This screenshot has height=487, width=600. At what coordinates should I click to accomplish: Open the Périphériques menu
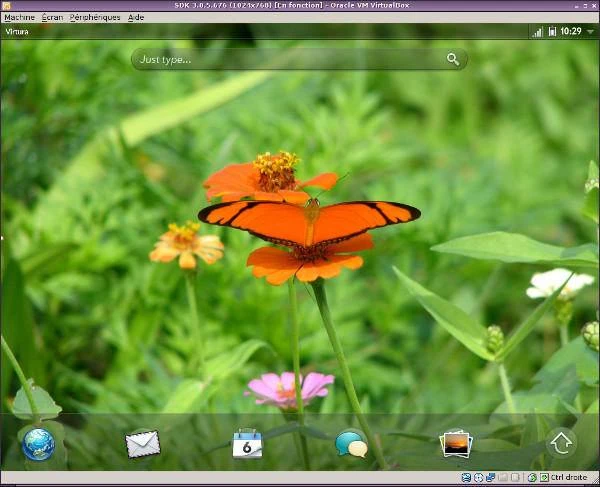tap(95, 18)
